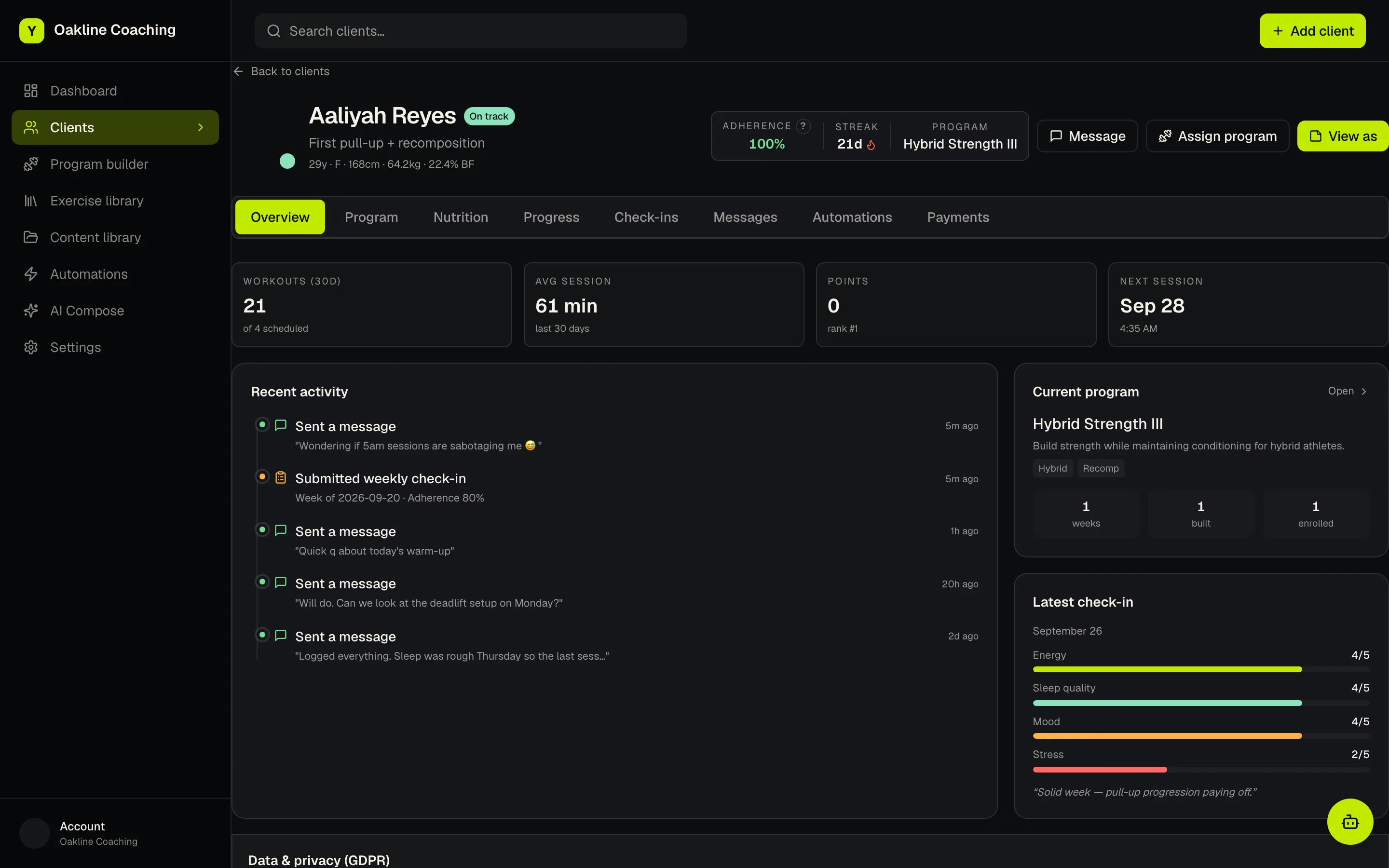The width and height of the screenshot is (1389, 868).
Task: Click the On track status badge
Action: click(489, 116)
